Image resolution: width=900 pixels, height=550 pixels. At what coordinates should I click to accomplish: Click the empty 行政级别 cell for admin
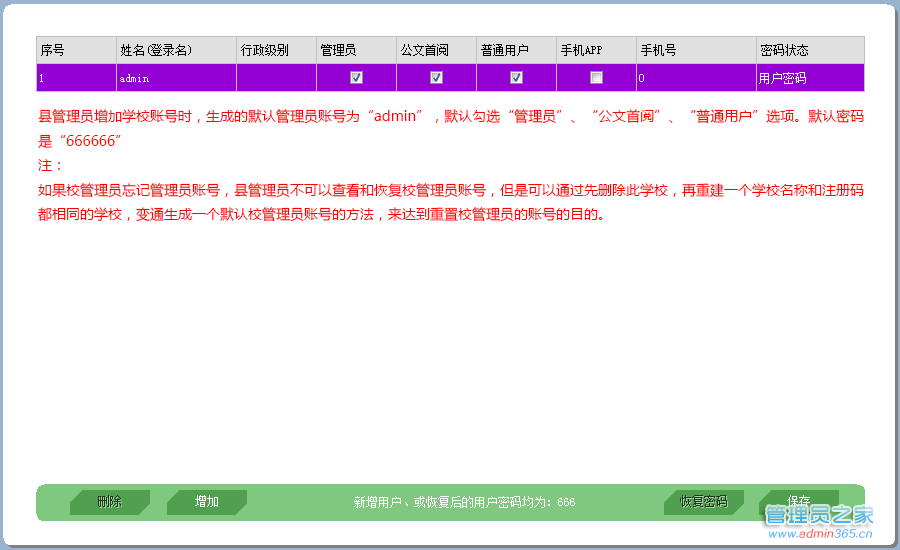tap(276, 78)
